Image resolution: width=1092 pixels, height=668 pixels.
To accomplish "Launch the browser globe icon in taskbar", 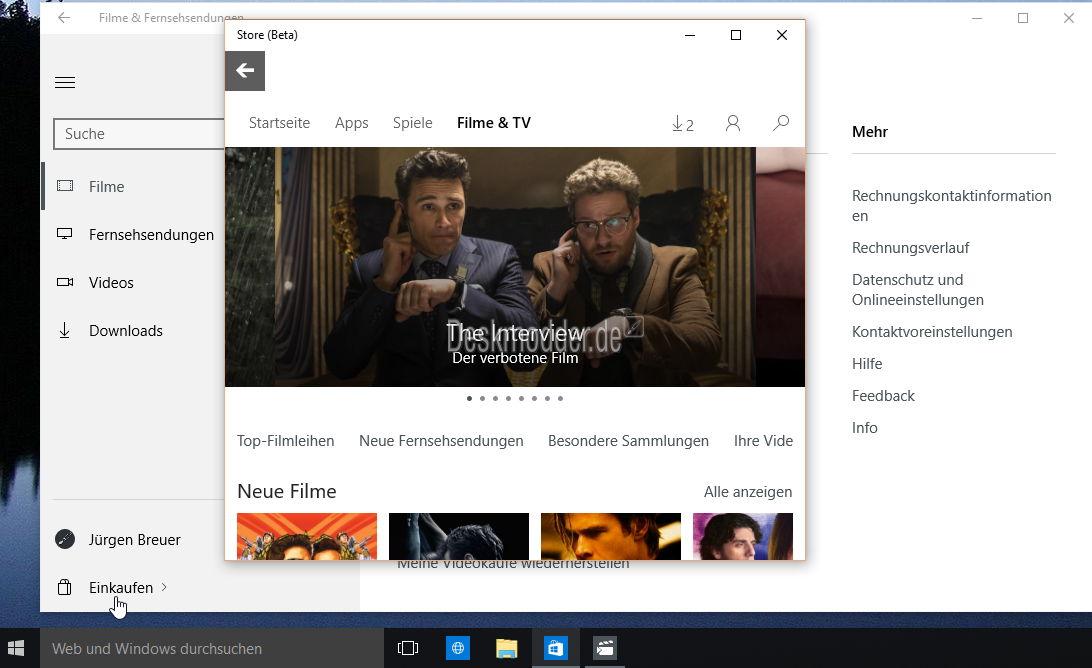I will [x=458, y=648].
